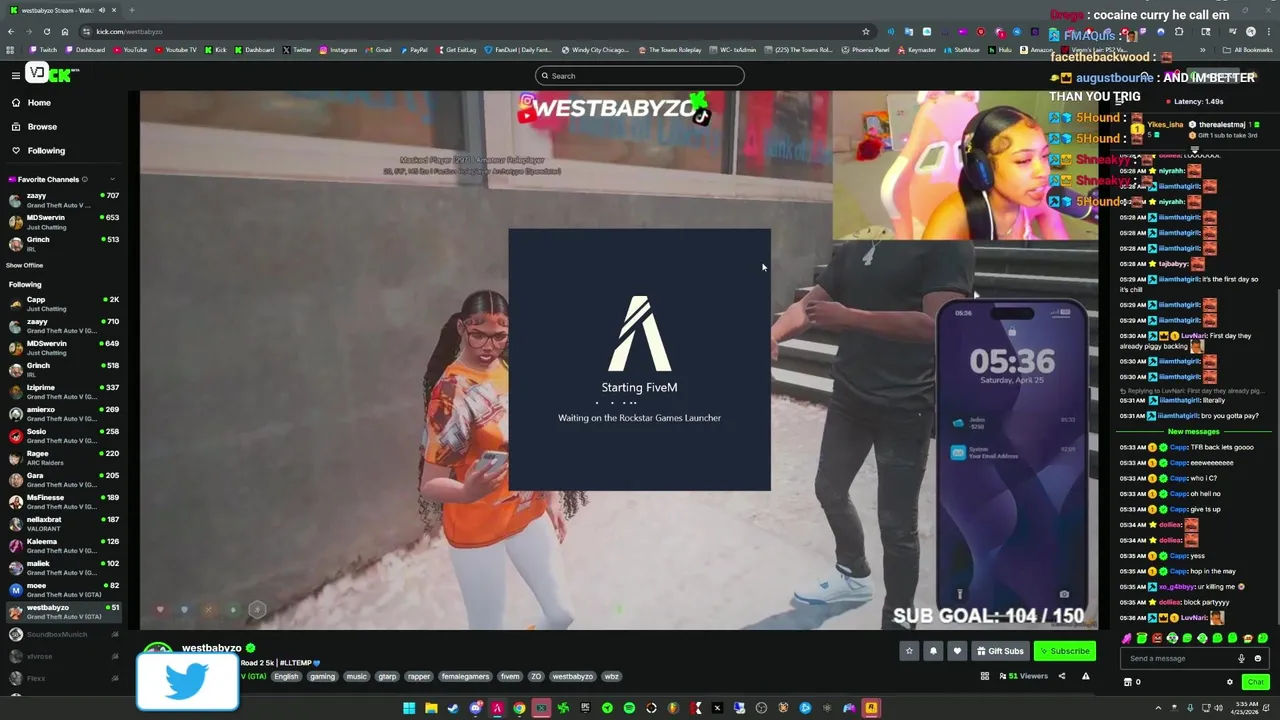This screenshot has width=1280, height=720.
Task: Click microphone icon in chat input
Action: (x=1241, y=658)
